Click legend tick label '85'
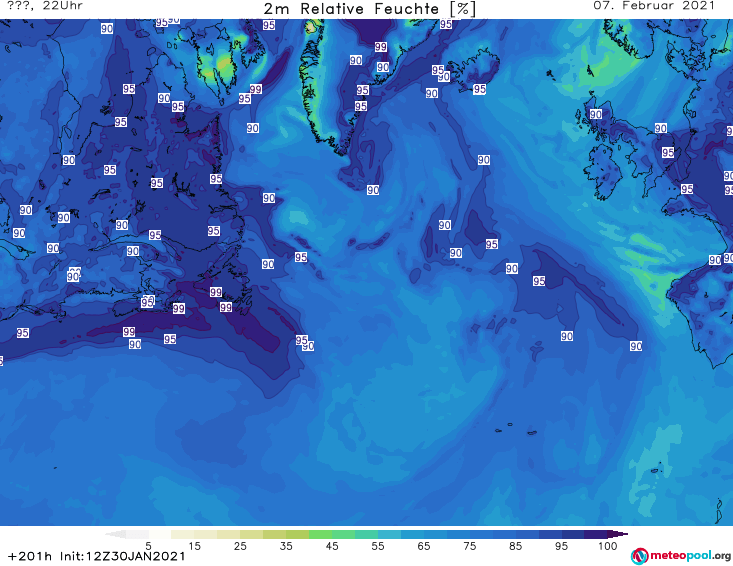The width and height of the screenshot is (733, 566). pyautogui.click(x=515, y=546)
